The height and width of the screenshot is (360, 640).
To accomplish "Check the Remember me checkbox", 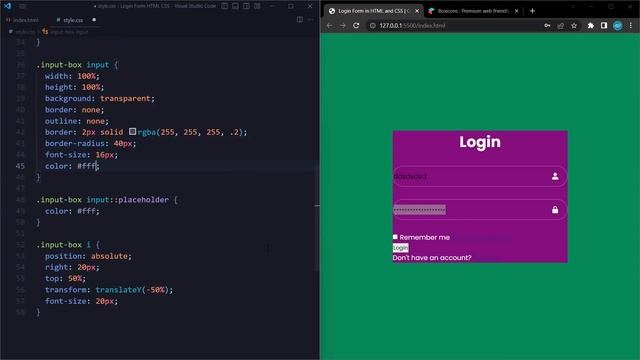I will (395, 237).
